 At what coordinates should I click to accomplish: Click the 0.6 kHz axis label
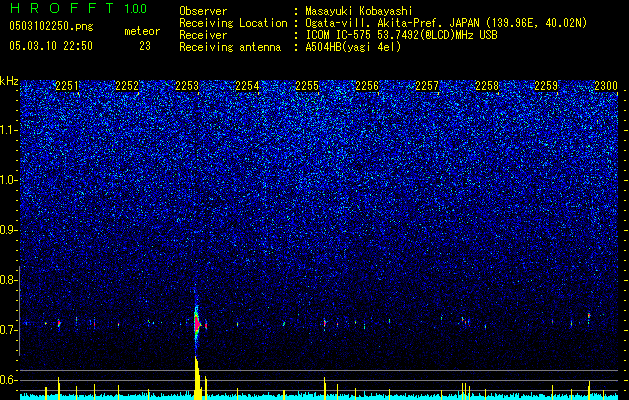coord(9,380)
